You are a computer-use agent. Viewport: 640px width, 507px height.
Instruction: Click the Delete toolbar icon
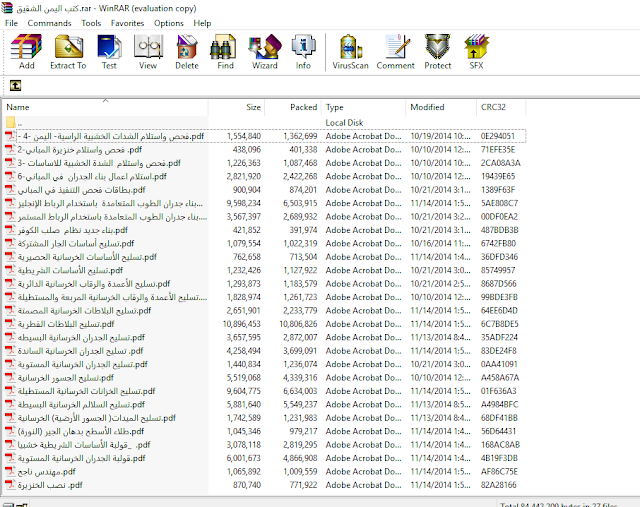[187, 52]
